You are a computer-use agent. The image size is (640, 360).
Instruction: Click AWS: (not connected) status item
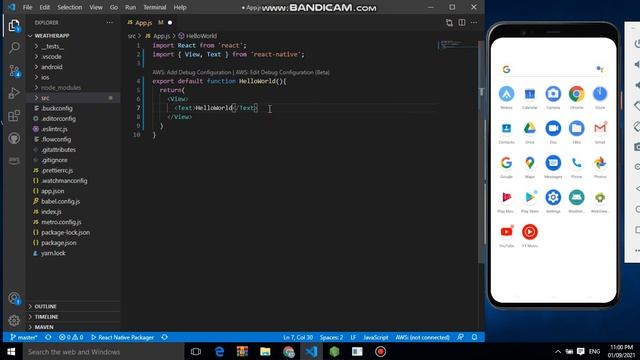(x=422, y=337)
